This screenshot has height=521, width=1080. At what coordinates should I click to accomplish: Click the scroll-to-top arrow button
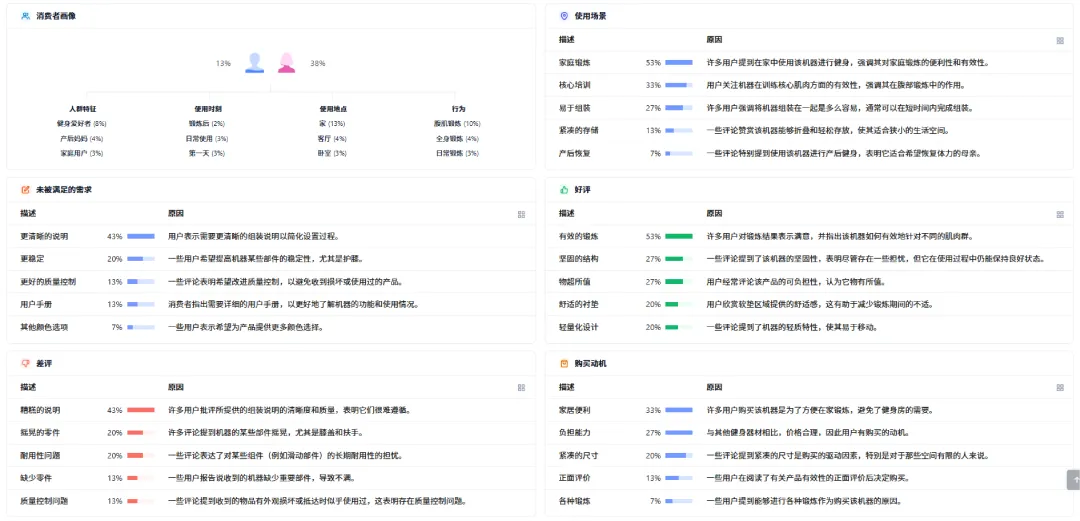pos(1073,480)
